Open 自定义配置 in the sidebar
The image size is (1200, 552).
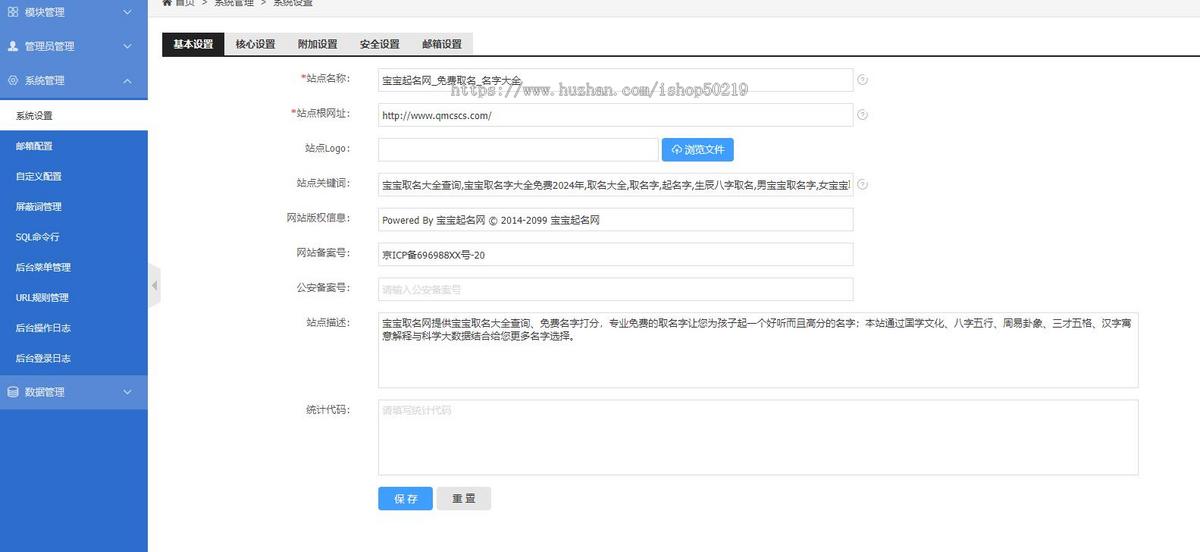tap(74, 176)
